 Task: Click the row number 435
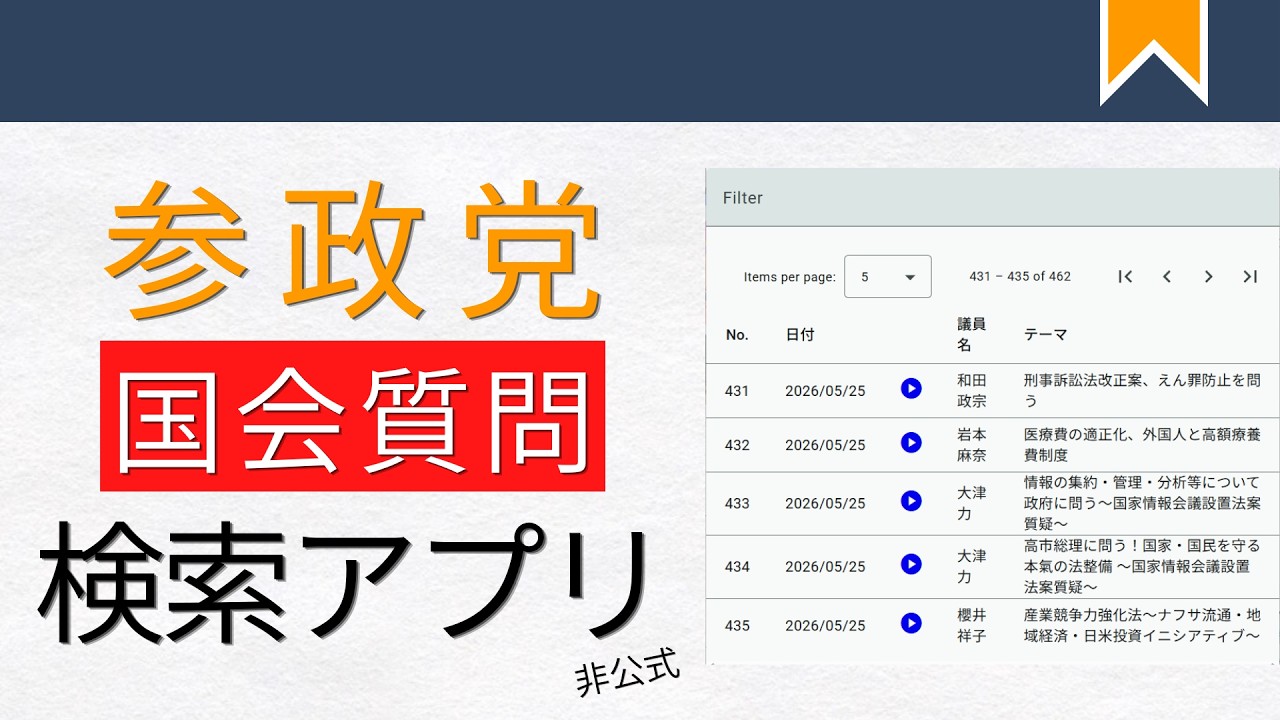[737, 626]
